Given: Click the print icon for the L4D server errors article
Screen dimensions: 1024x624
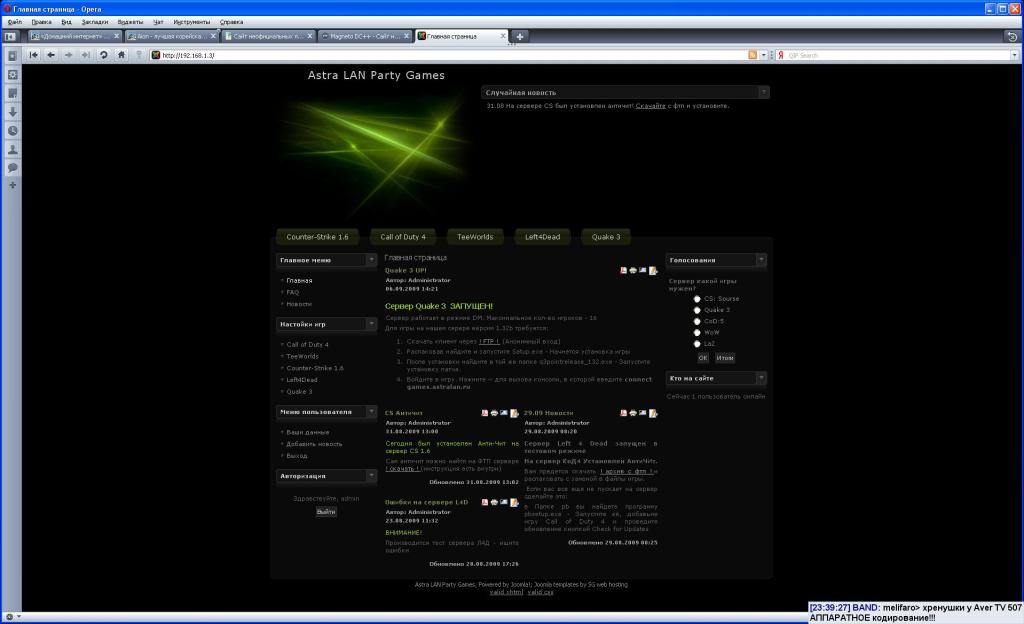Looking at the screenshot, I should coord(494,503).
